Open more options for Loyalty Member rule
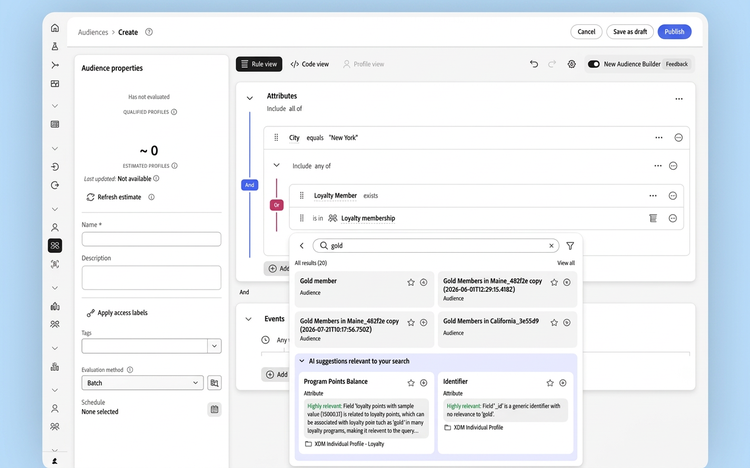The width and height of the screenshot is (750, 468). (653, 196)
